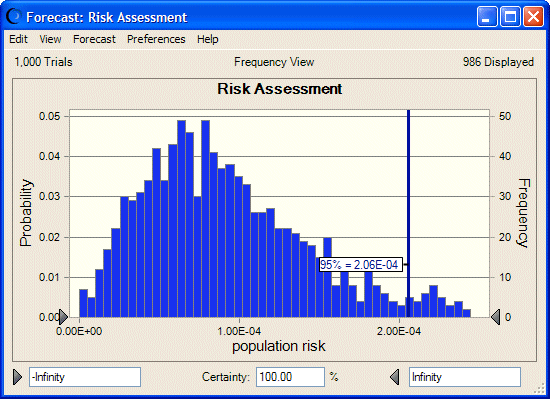The height and width of the screenshot is (399, 550).
Task: Click the Frequency axis label
Action: (x=523, y=213)
